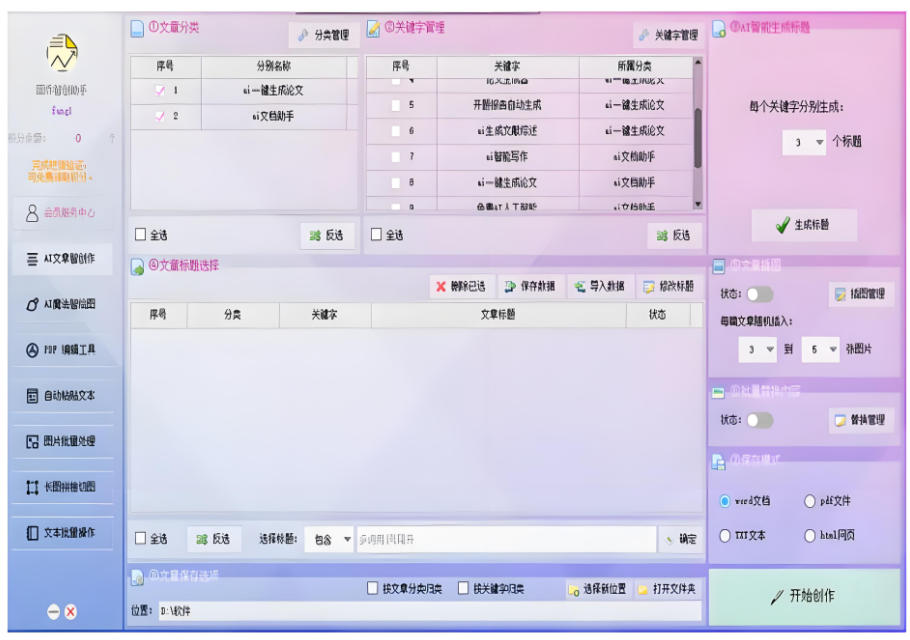This screenshot has width=910, height=640.
Task: Click 选择新位置 folder button
Action: [x=598, y=590]
